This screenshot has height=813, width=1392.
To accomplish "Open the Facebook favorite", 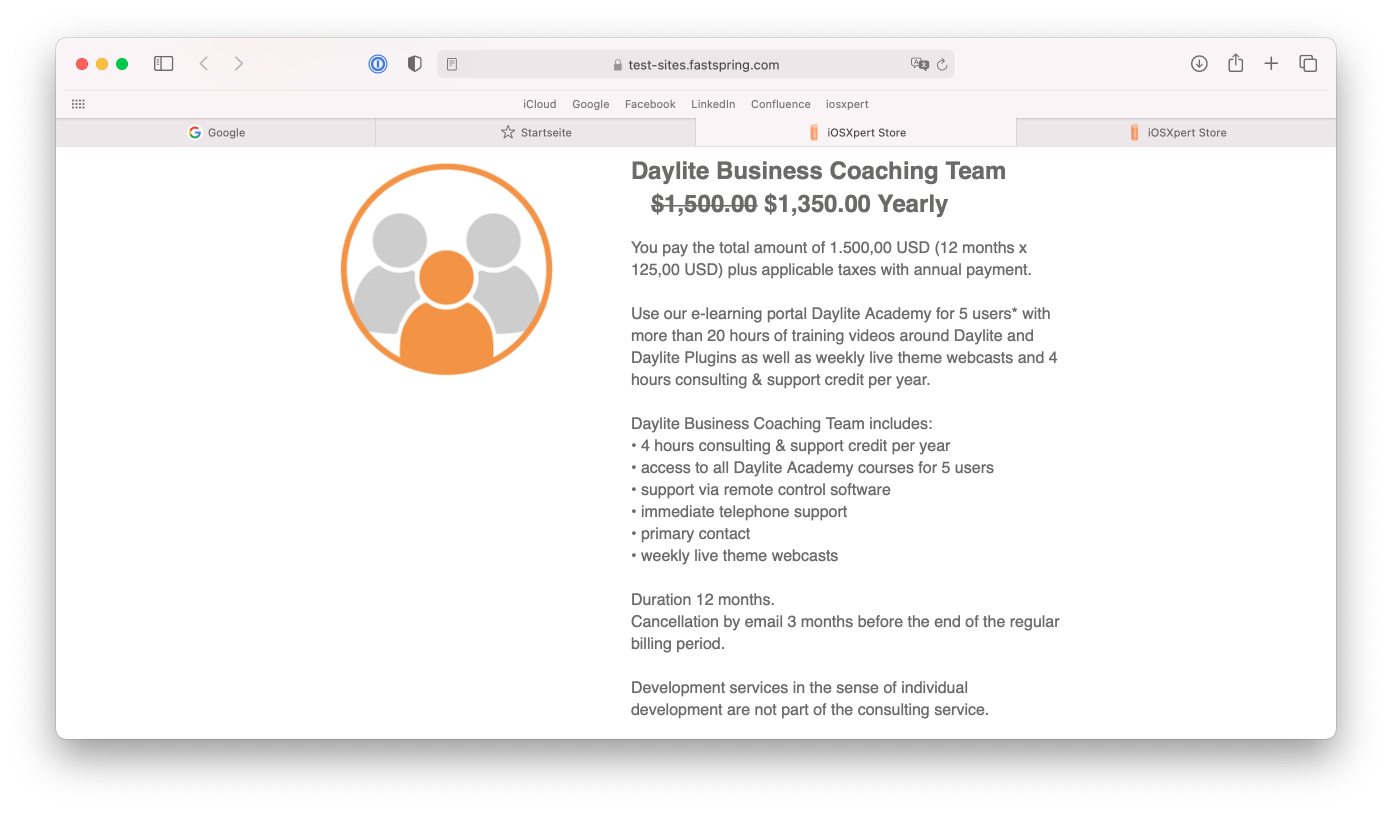I will pyautogui.click(x=650, y=104).
